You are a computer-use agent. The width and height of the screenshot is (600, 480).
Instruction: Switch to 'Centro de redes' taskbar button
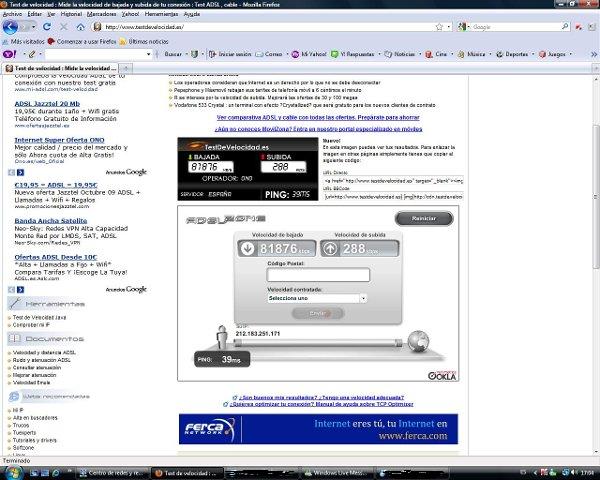coord(111,473)
